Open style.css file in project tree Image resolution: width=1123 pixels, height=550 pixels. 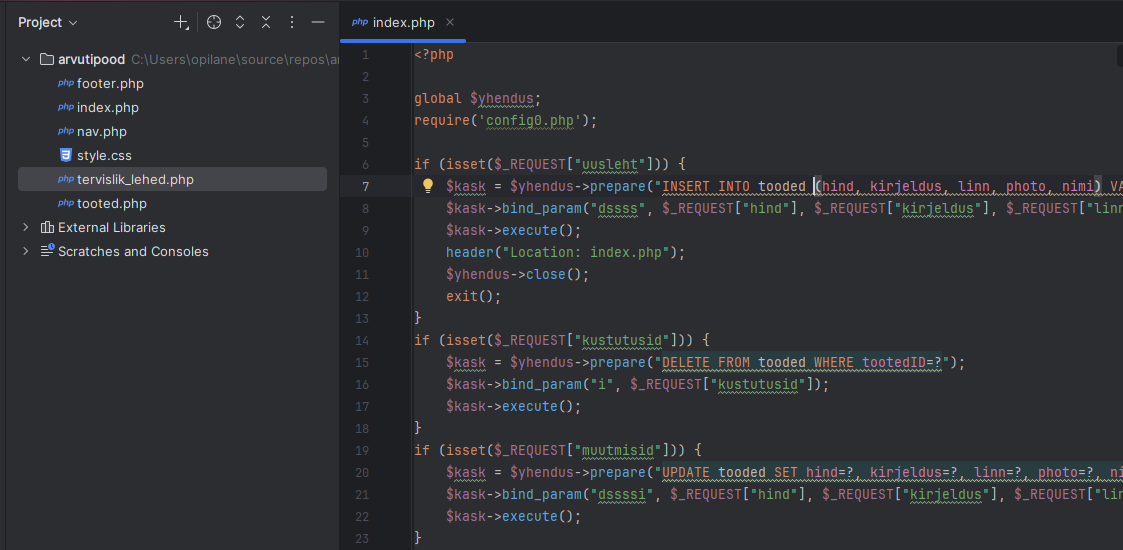click(x=104, y=156)
